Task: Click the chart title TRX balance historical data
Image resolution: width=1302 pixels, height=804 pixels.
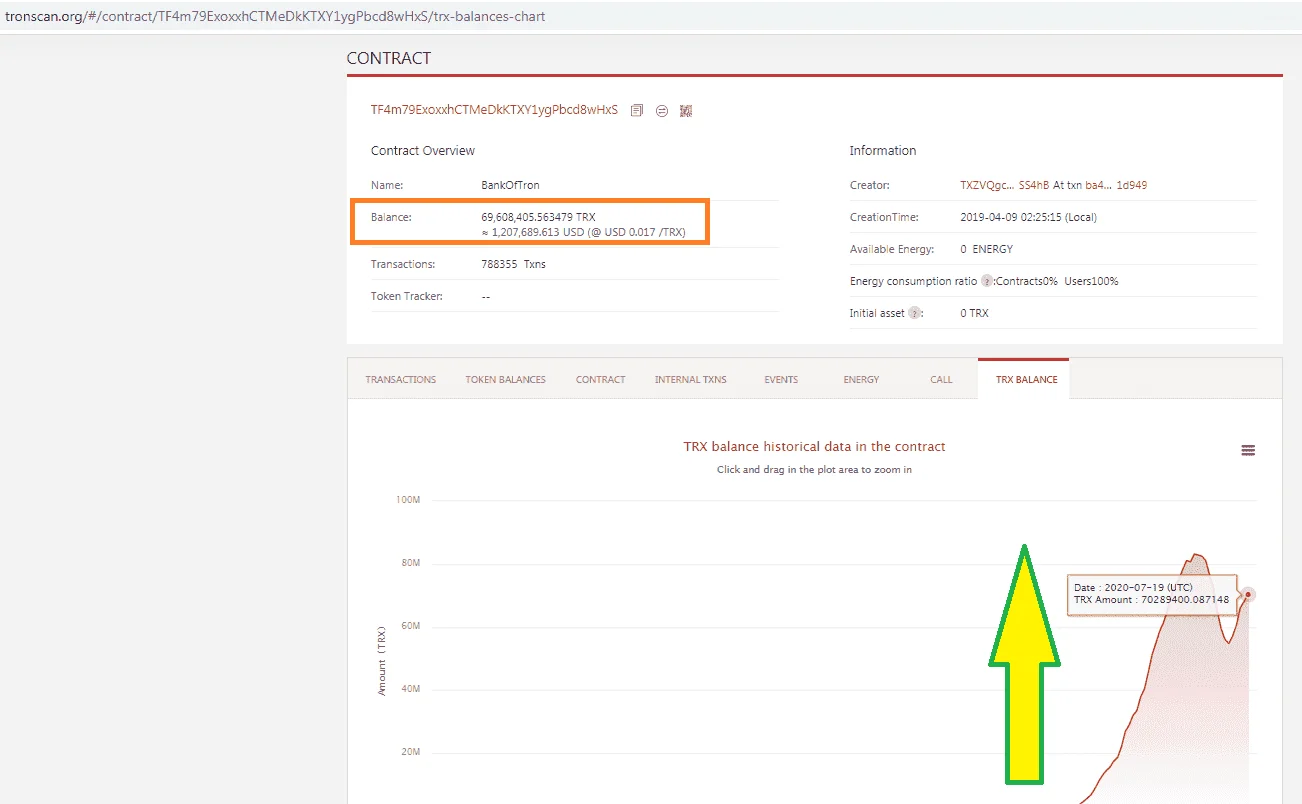Action: (x=814, y=447)
